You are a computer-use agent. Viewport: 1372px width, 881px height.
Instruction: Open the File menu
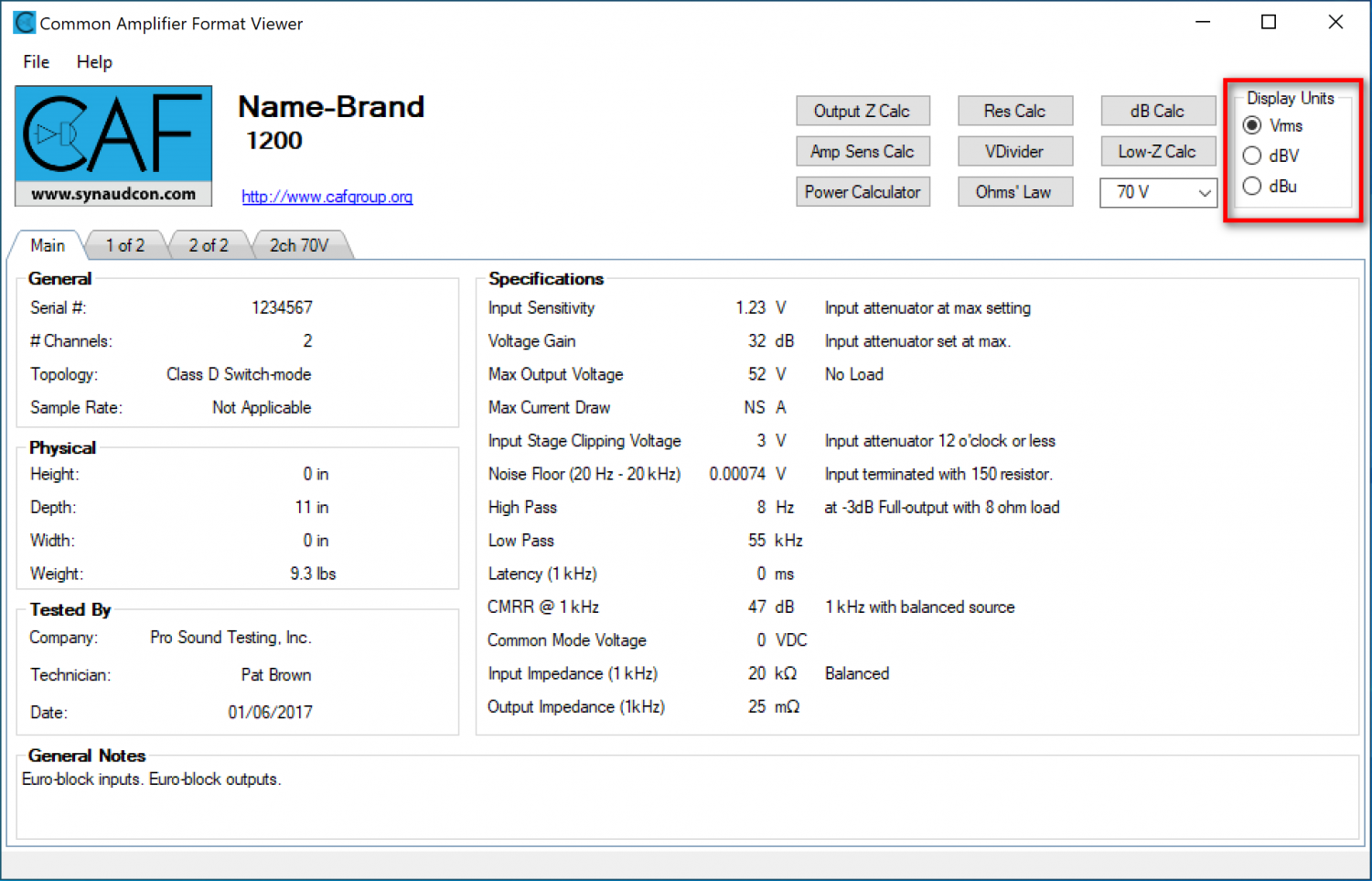37,62
